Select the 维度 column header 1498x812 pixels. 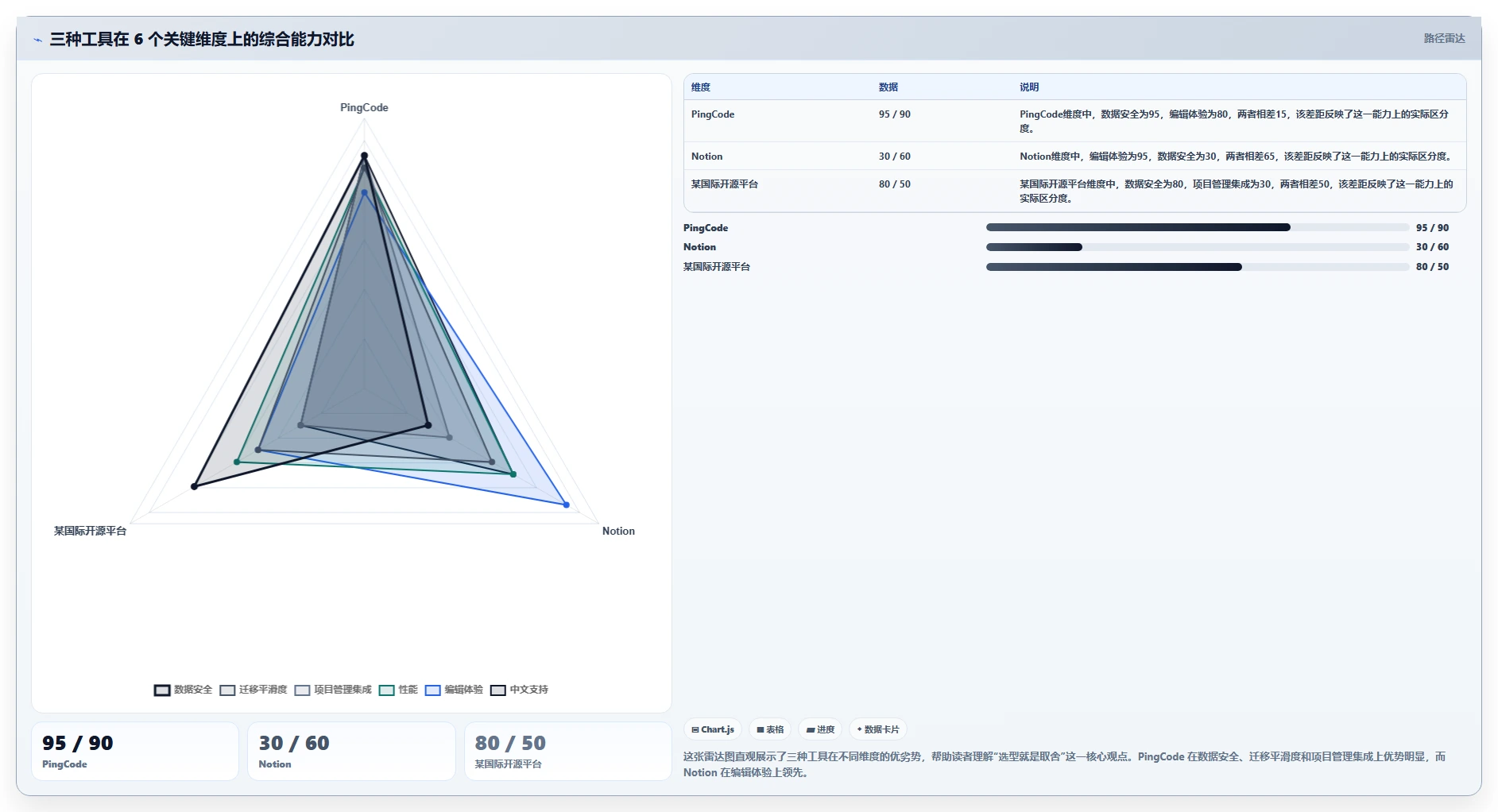click(x=701, y=87)
